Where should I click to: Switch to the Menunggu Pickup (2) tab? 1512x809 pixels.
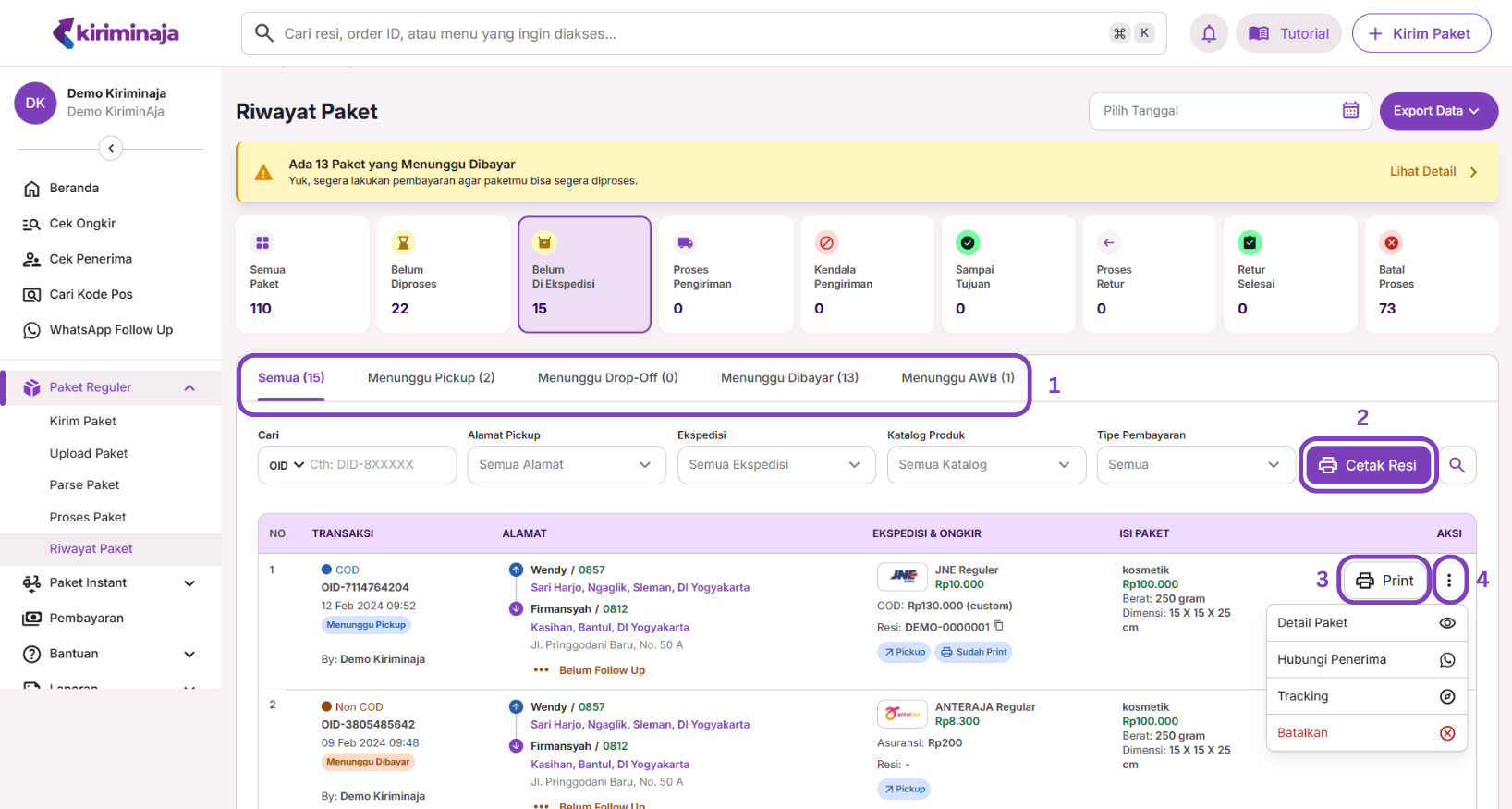tap(431, 378)
